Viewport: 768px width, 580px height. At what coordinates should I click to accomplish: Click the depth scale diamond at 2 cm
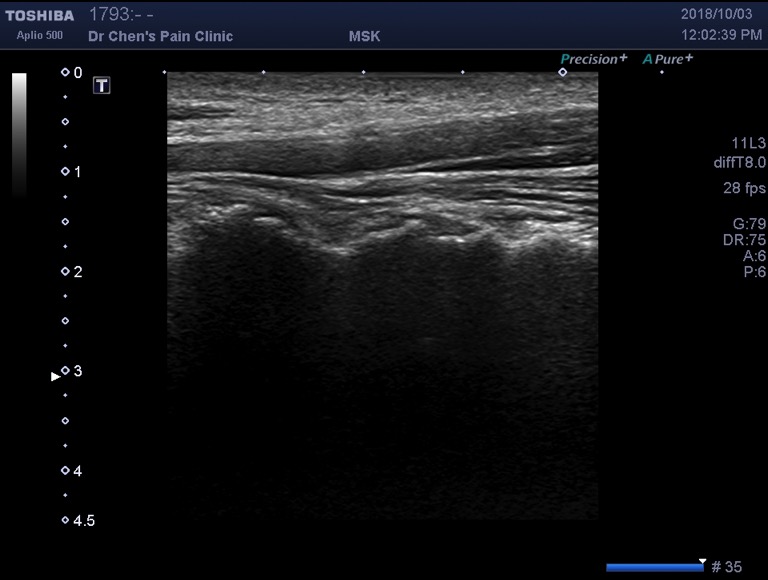click(x=65, y=271)
